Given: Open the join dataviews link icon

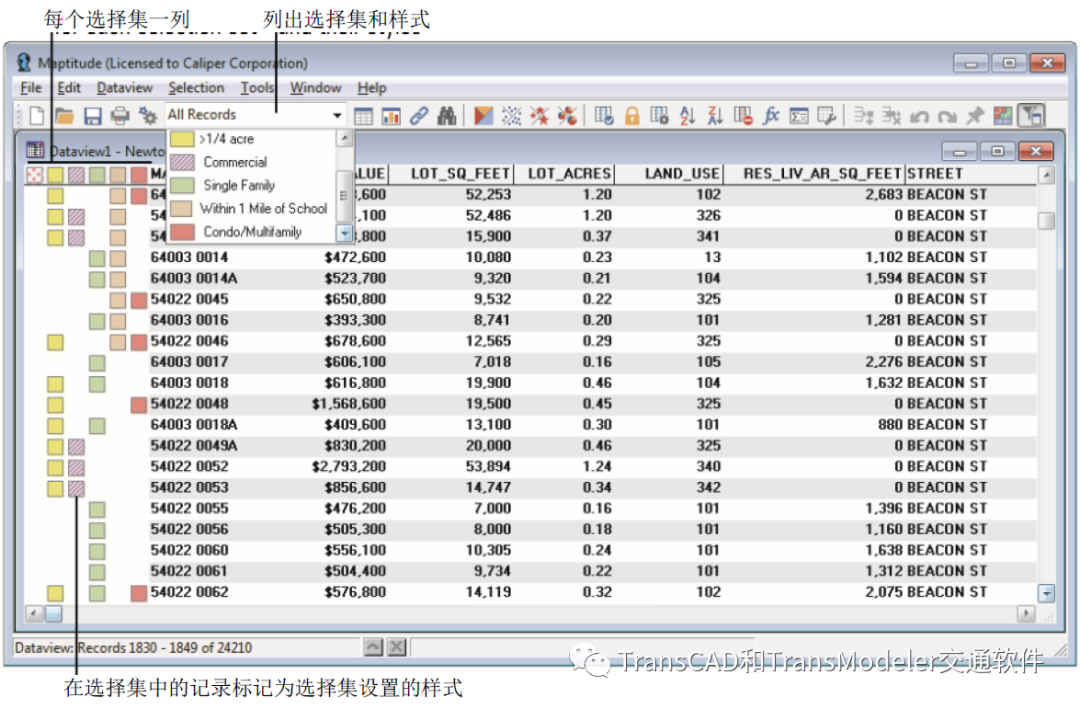Looking at the screenshot, I should (417, 114).
